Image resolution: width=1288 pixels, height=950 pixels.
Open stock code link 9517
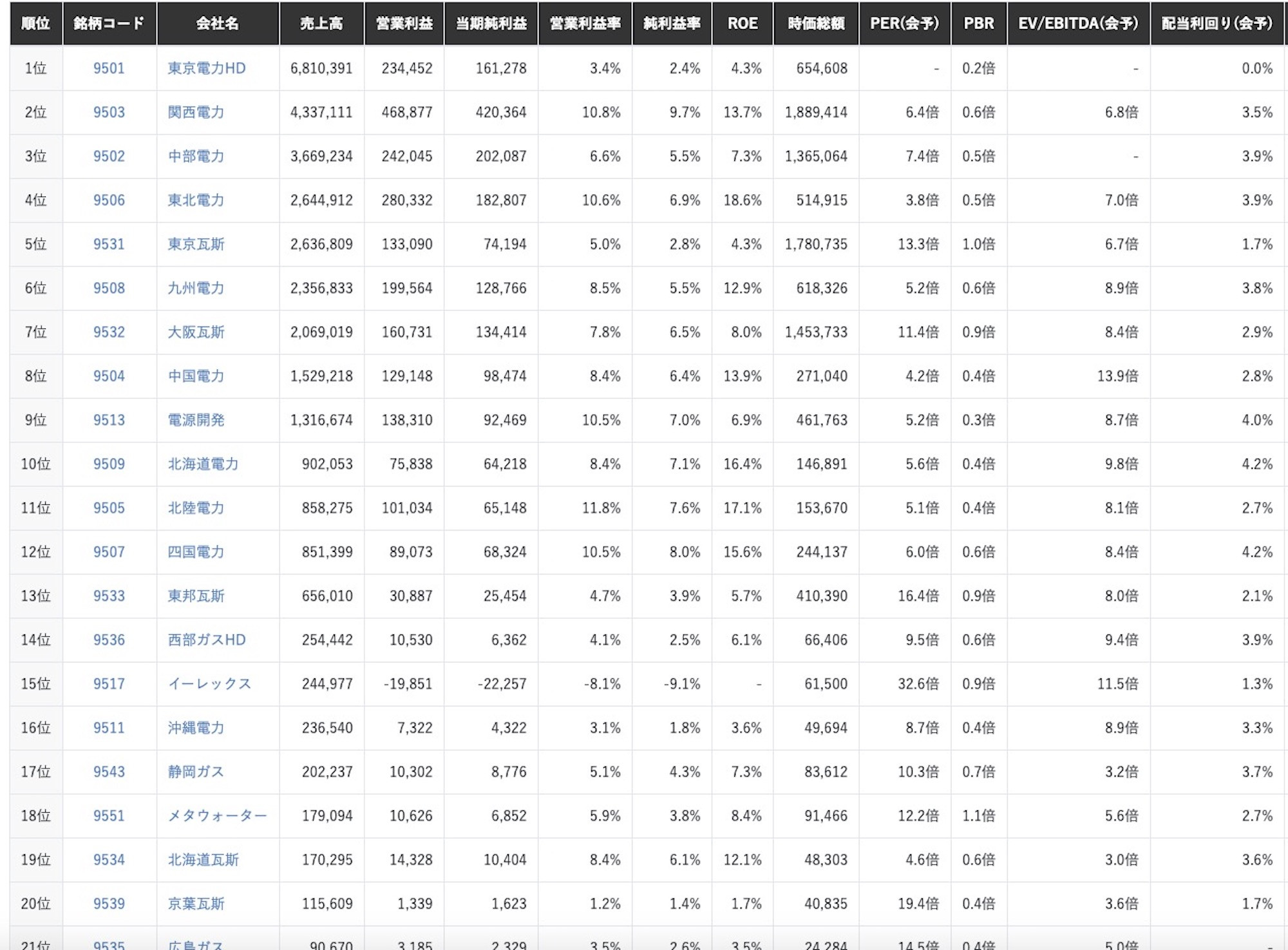click(x=109, y=684)
